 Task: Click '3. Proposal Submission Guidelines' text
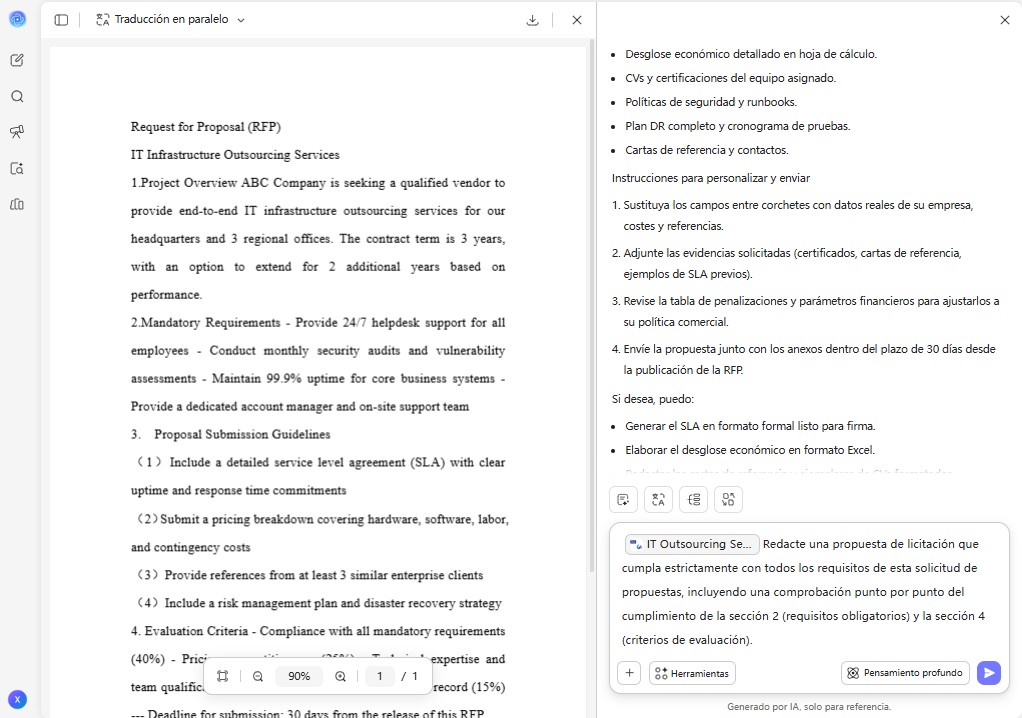[230, 435]
